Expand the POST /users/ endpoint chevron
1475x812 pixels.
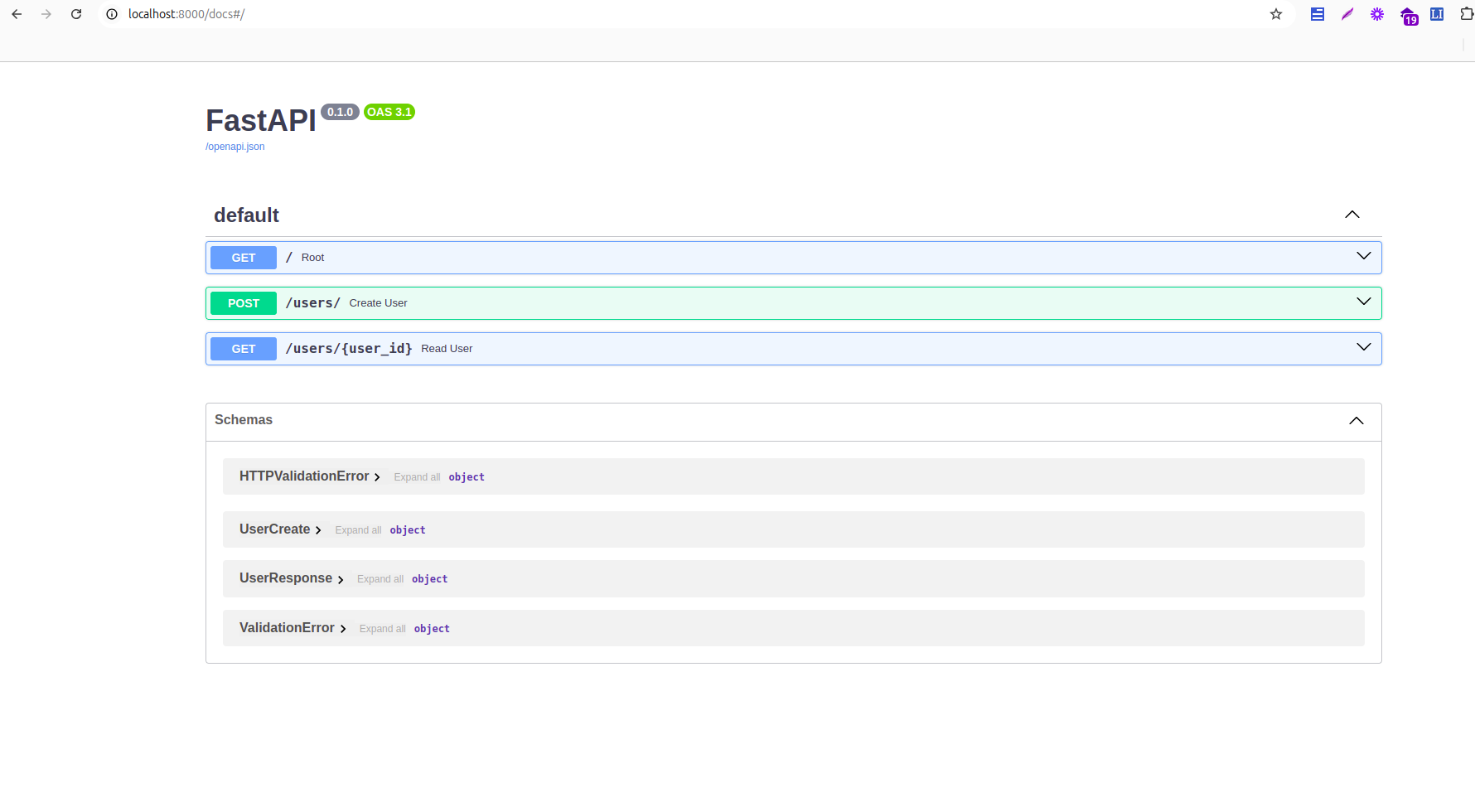pos(1364,302)
